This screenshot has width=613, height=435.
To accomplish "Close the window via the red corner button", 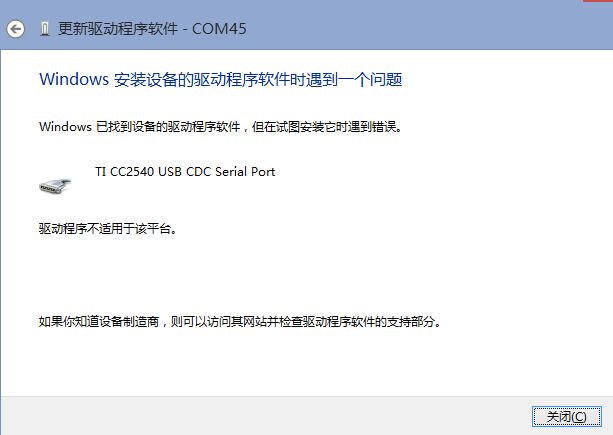I will coord(598,1).
